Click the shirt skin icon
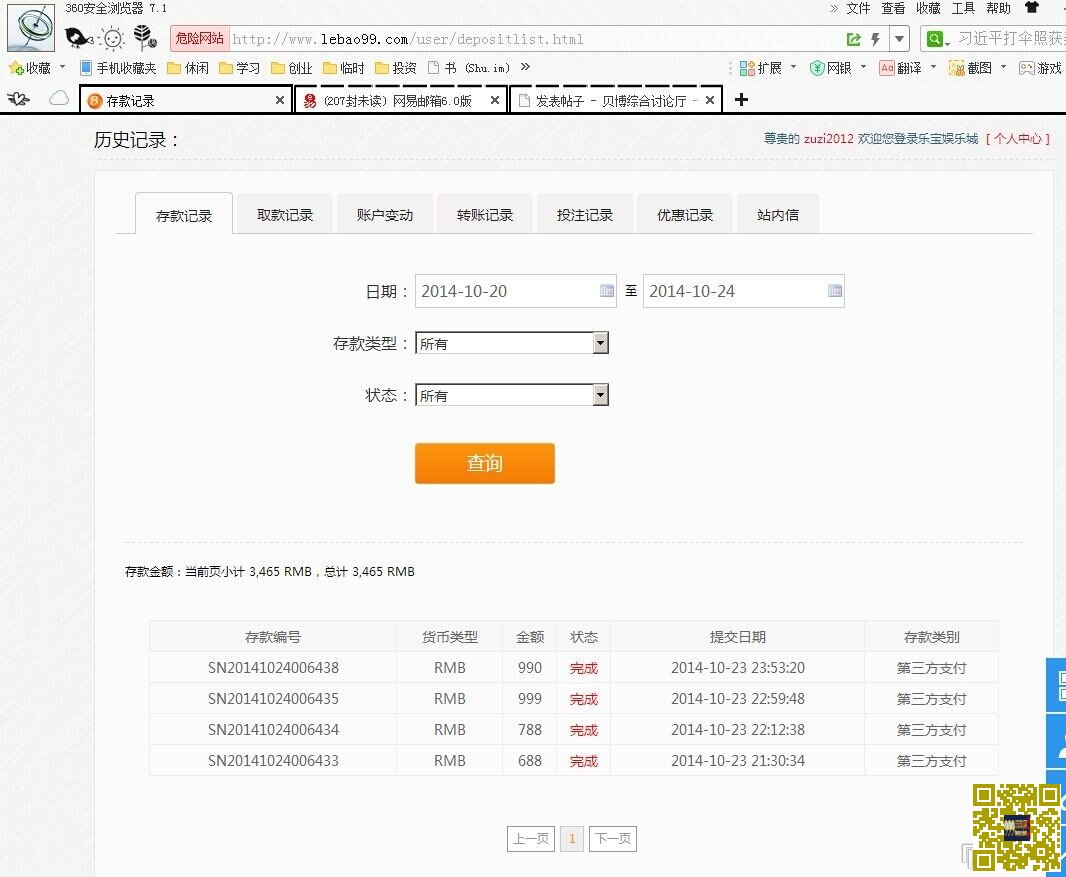This screenshot has width=1066, height=877. pos(1031,7)
